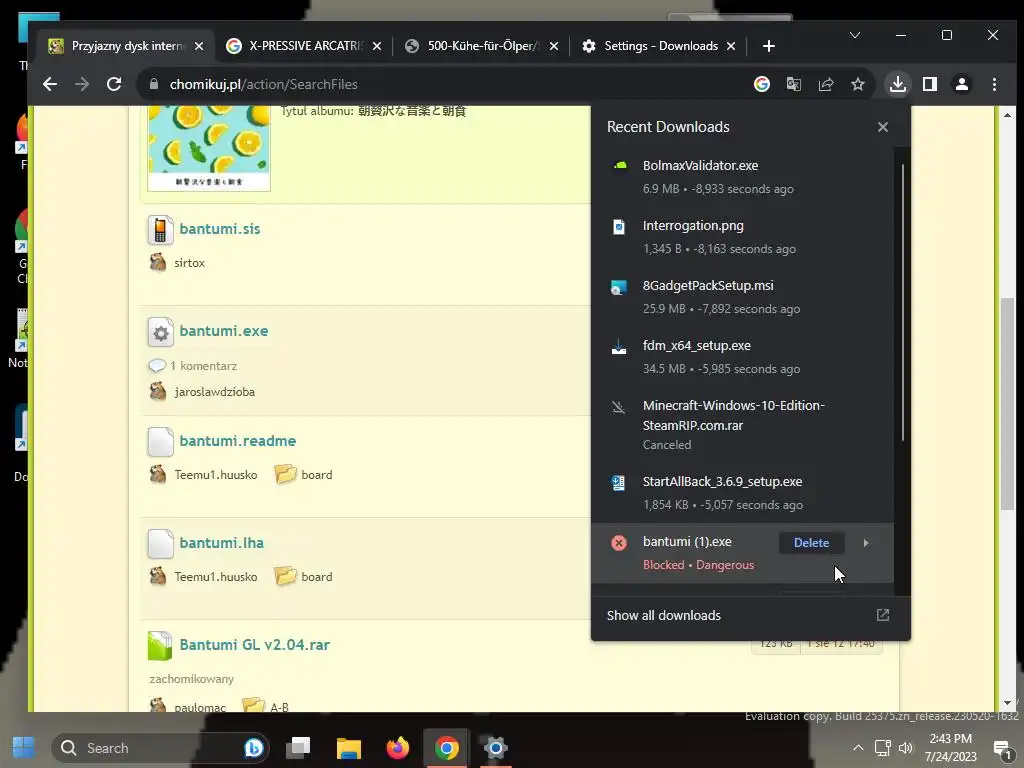Open the 8GadgetPackSetup.msi download
This screenshot has height=768, width=1024.
(x=743, y=296)
